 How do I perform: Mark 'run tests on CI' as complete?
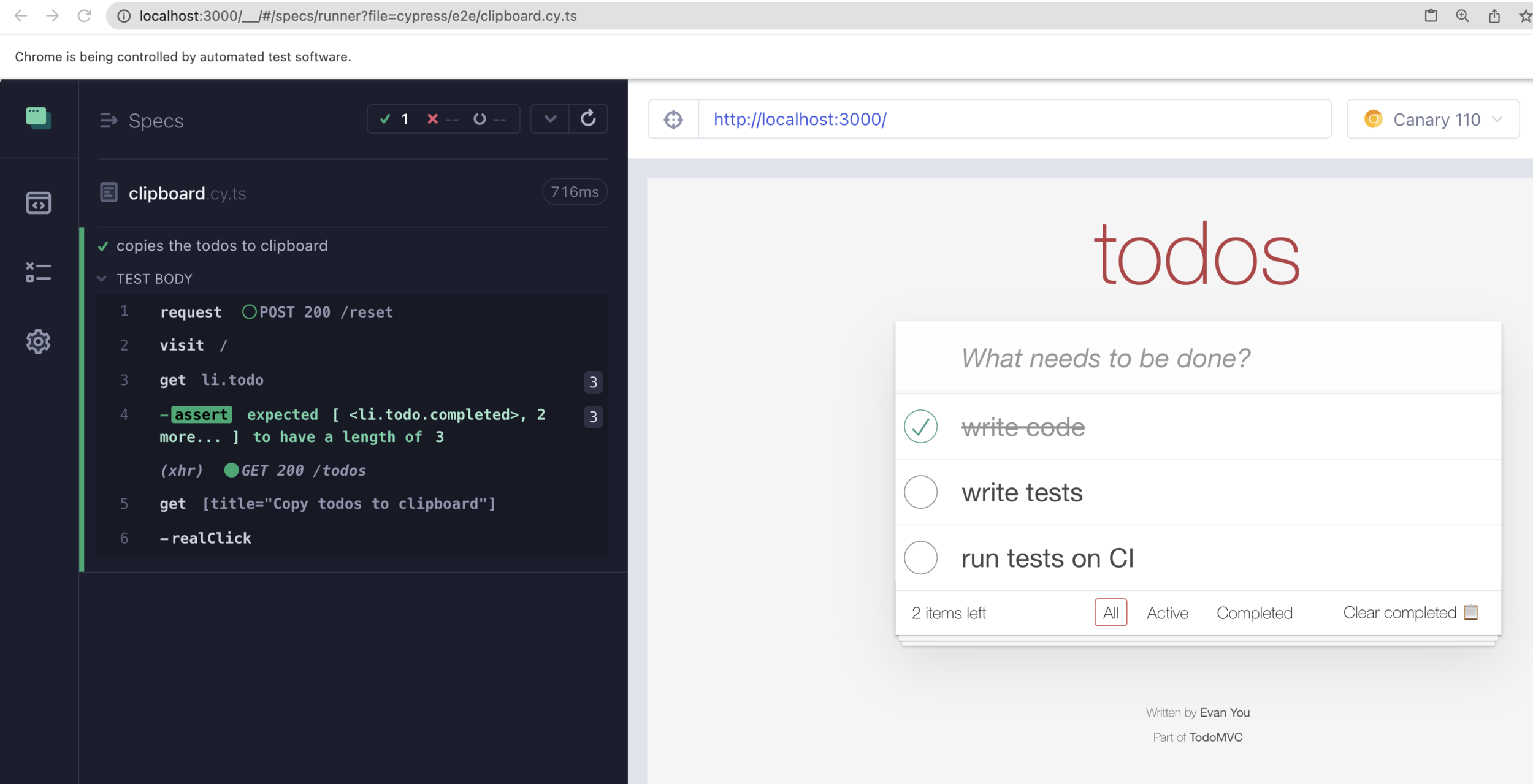pos(920,558)
